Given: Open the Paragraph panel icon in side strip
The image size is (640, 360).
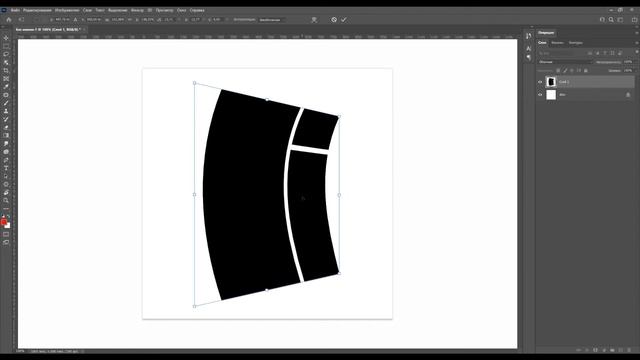Looking at the screenshot, I should click(529, 58).
